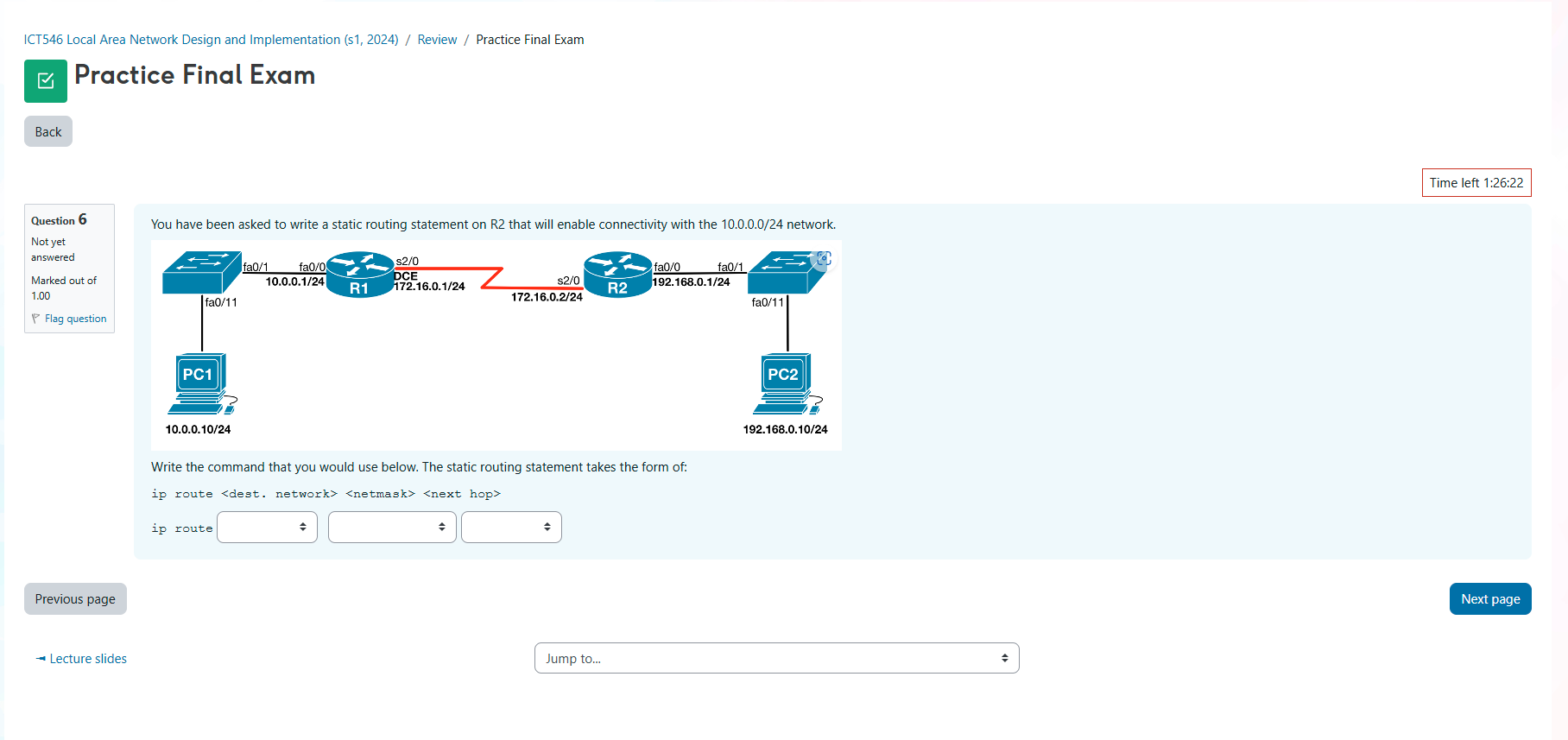This screenshot has width=1568, height=740.
Task: Click the left switch icon near fa0/1
Action: pos(202,273)
